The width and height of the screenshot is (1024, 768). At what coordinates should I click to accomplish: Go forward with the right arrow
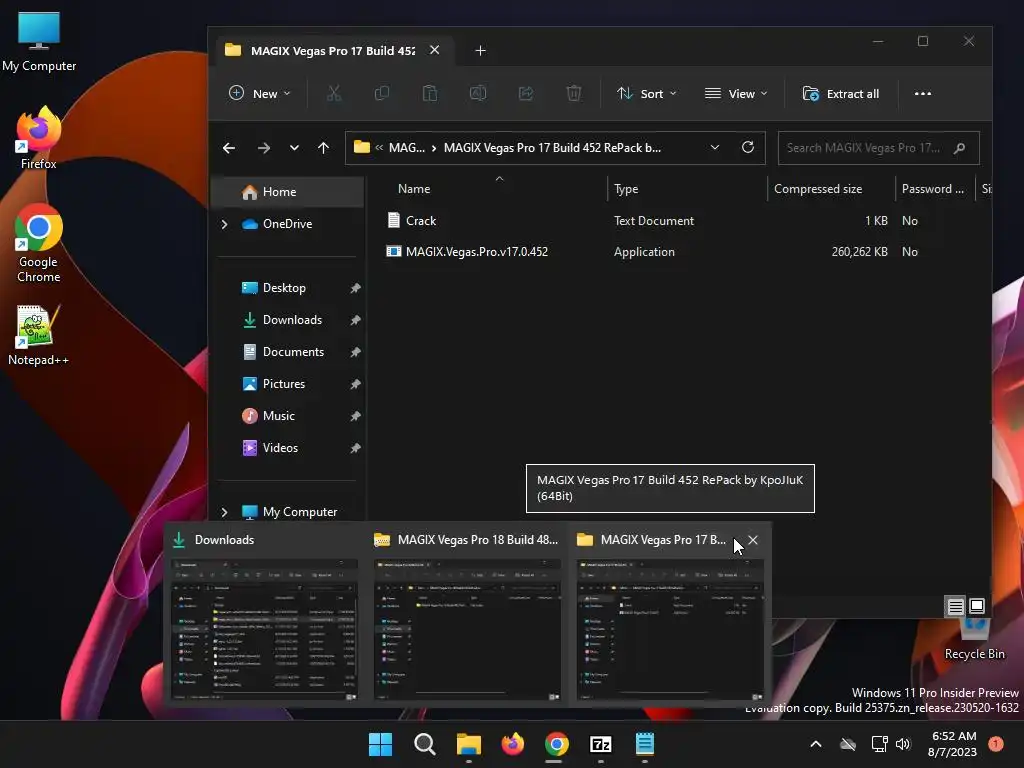tap(263, 148)
